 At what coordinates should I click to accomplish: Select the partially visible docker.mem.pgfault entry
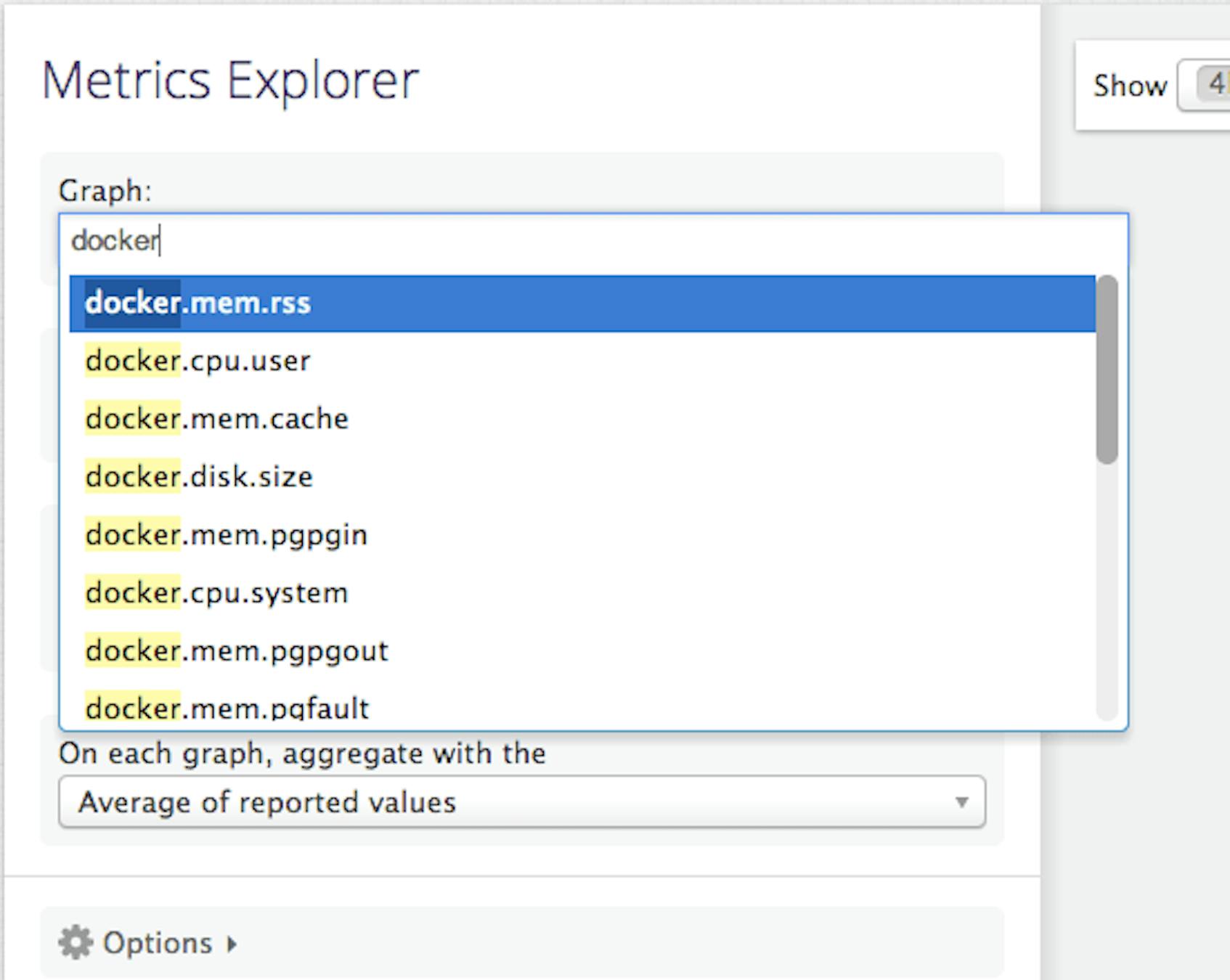point(227,708)
